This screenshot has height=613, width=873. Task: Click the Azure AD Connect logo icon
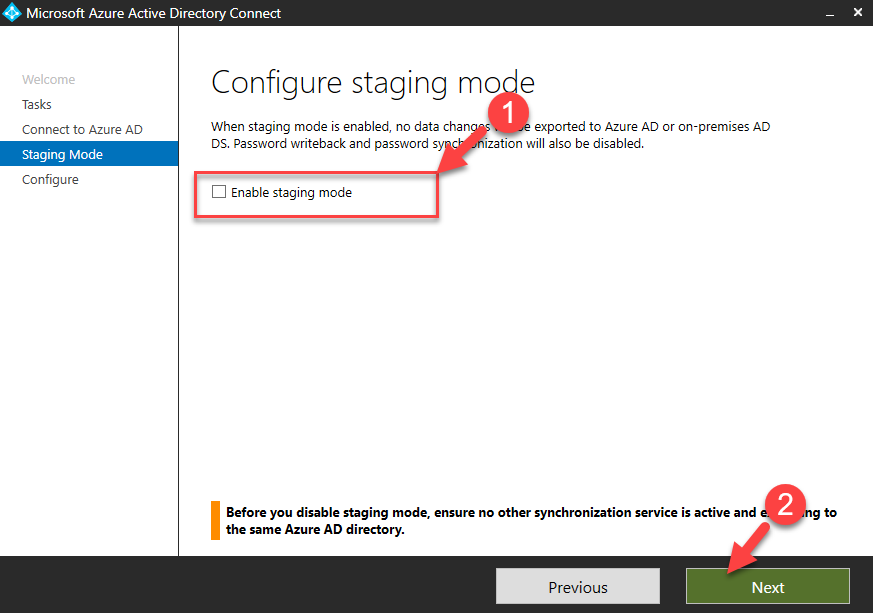point(12,13)
